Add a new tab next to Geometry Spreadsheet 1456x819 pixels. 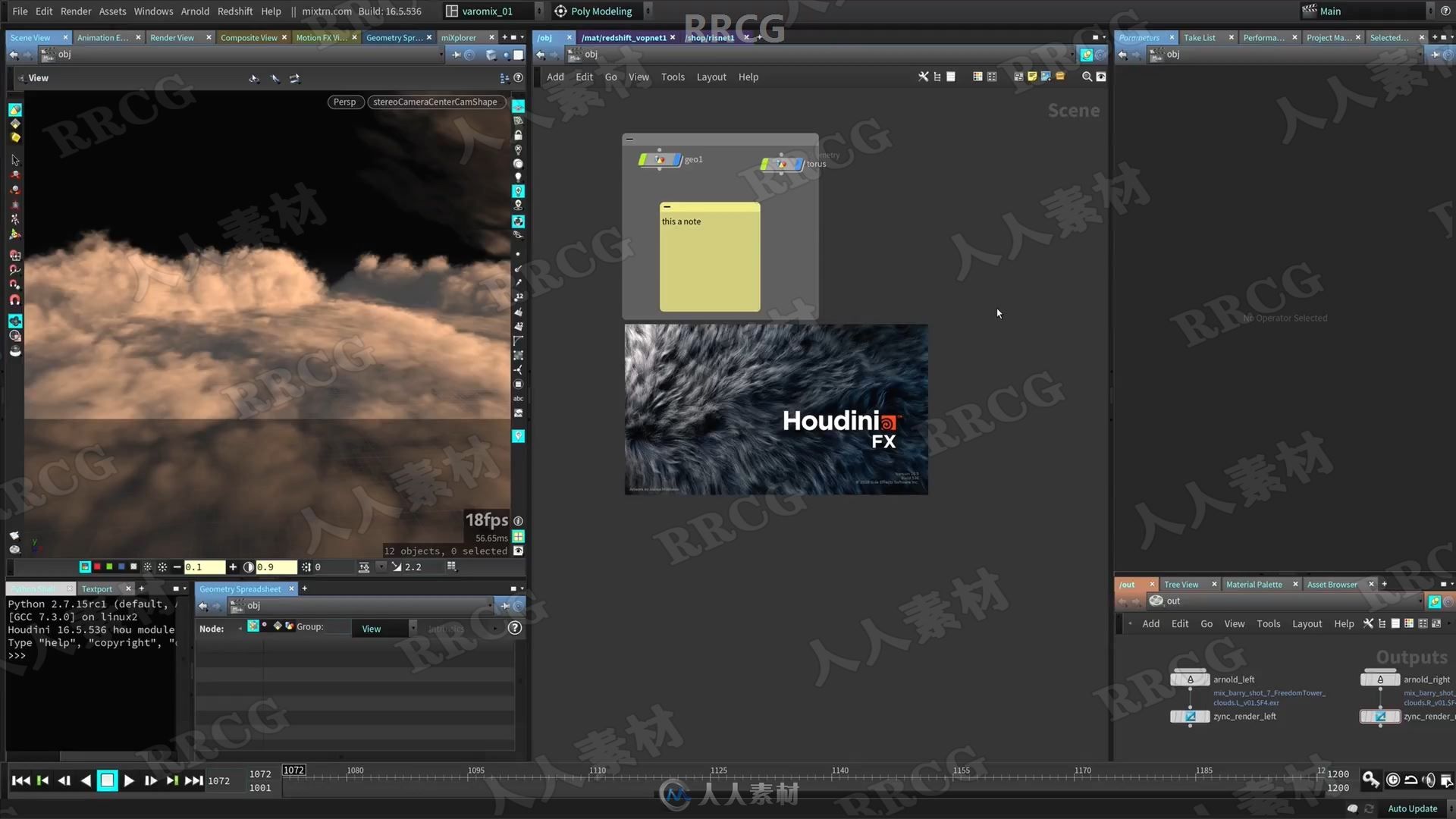(x=305, y=588)
